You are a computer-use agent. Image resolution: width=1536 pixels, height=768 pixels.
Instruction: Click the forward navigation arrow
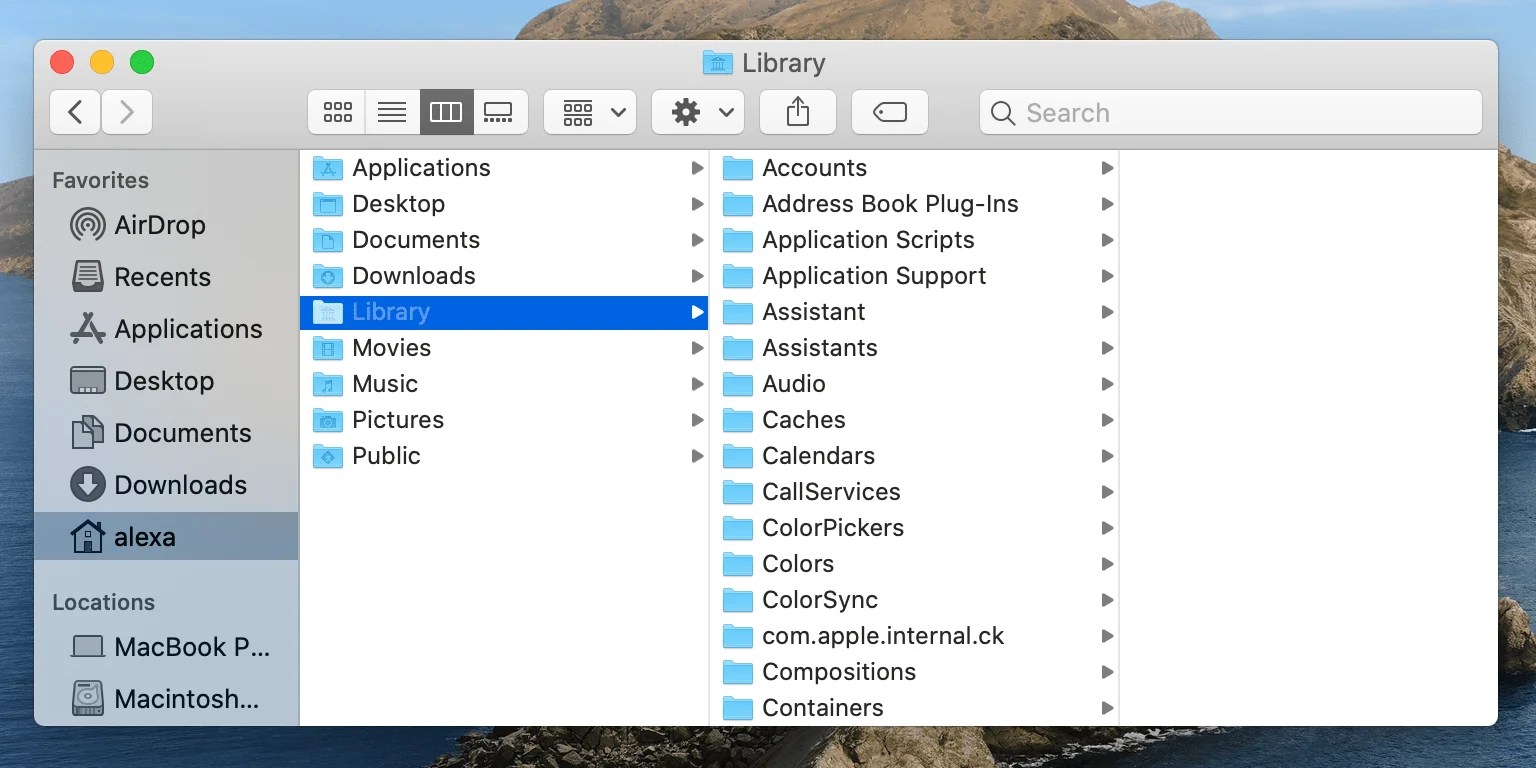(127, 112)
